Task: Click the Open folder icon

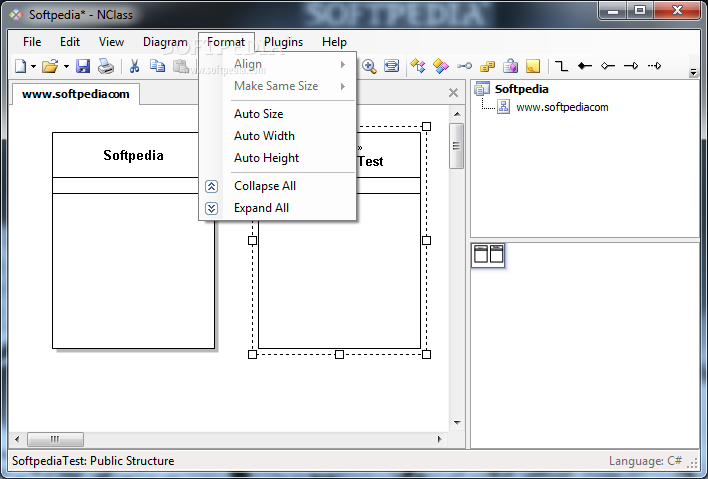Action: pyautogui.click(x=50, y=66)
